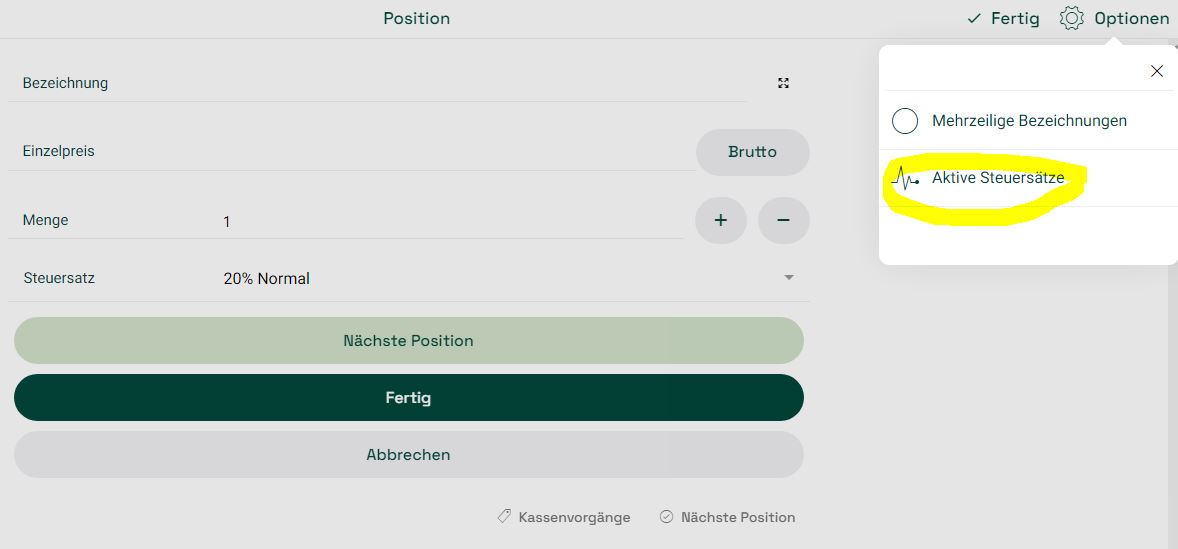Click the circled check icon near Nächste Position
This screenshot has height=549, width=1178.
666,517
